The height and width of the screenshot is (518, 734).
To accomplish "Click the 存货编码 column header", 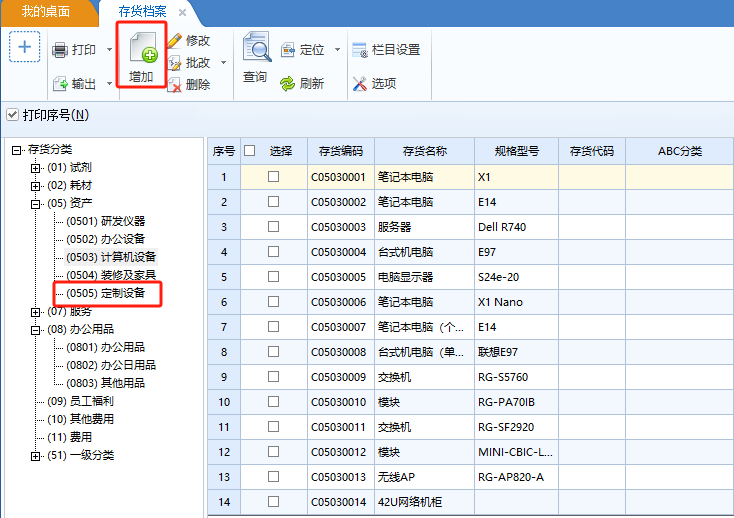I will [x=340, y=152].
